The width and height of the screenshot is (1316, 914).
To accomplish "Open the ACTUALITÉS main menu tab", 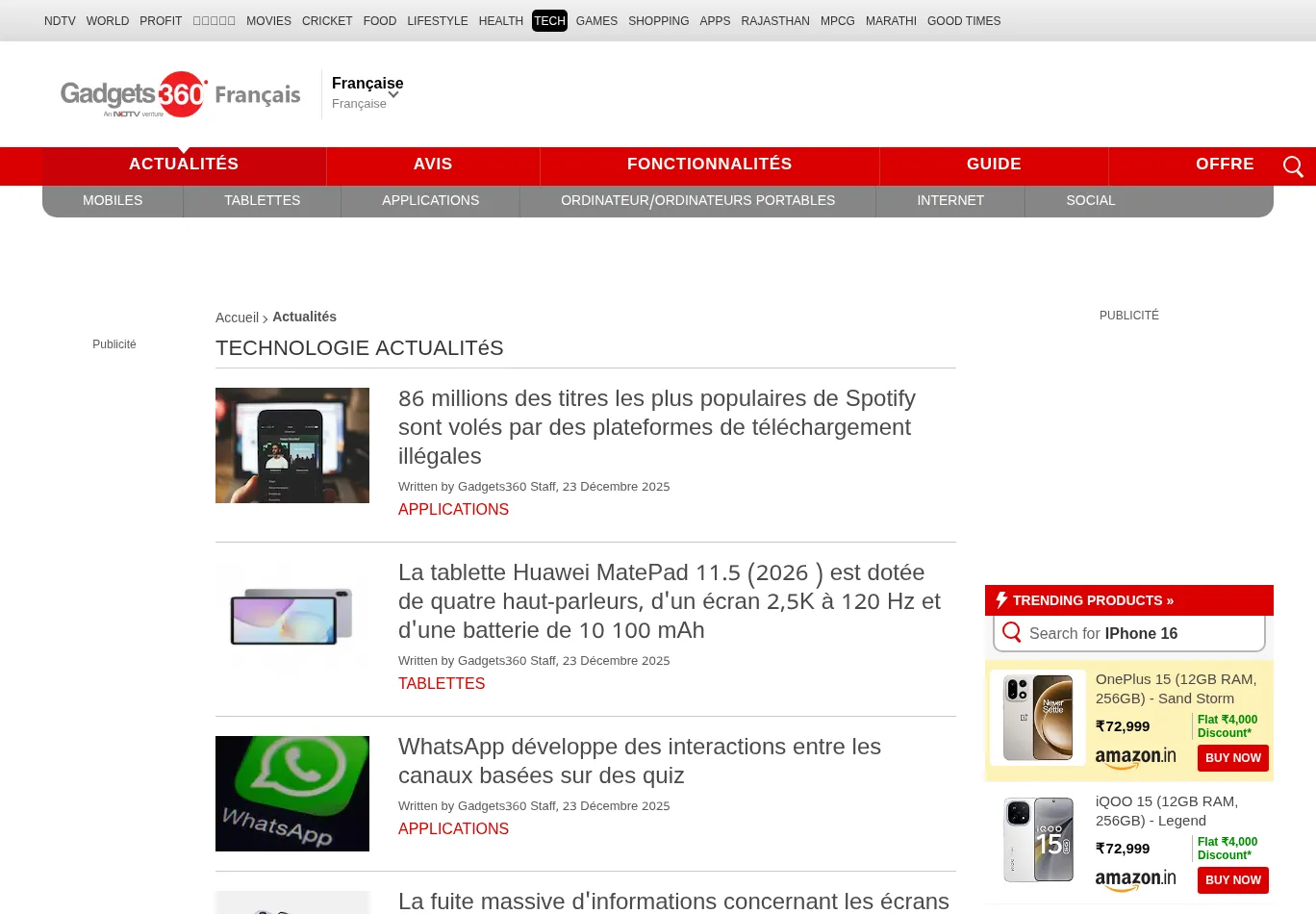I will pos(184,165).
